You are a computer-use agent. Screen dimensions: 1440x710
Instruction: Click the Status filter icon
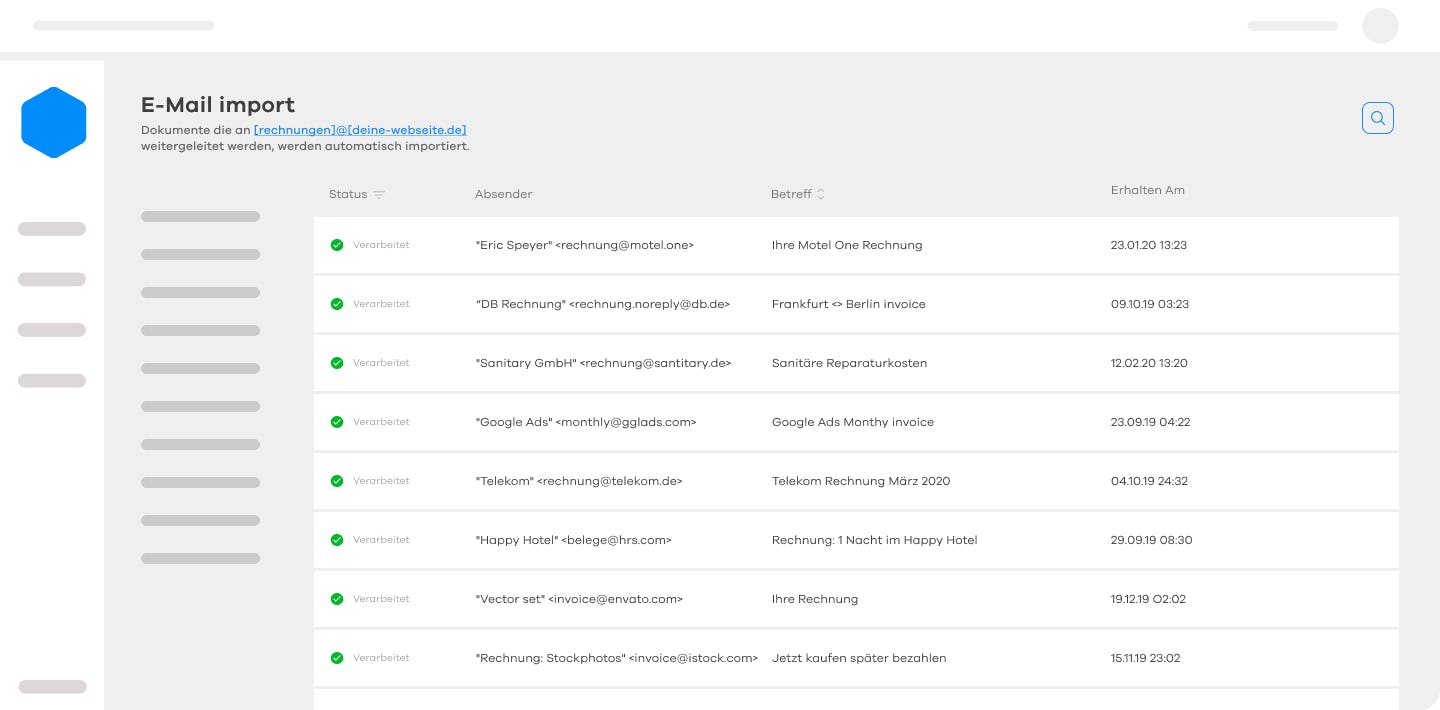coord(379,195)
